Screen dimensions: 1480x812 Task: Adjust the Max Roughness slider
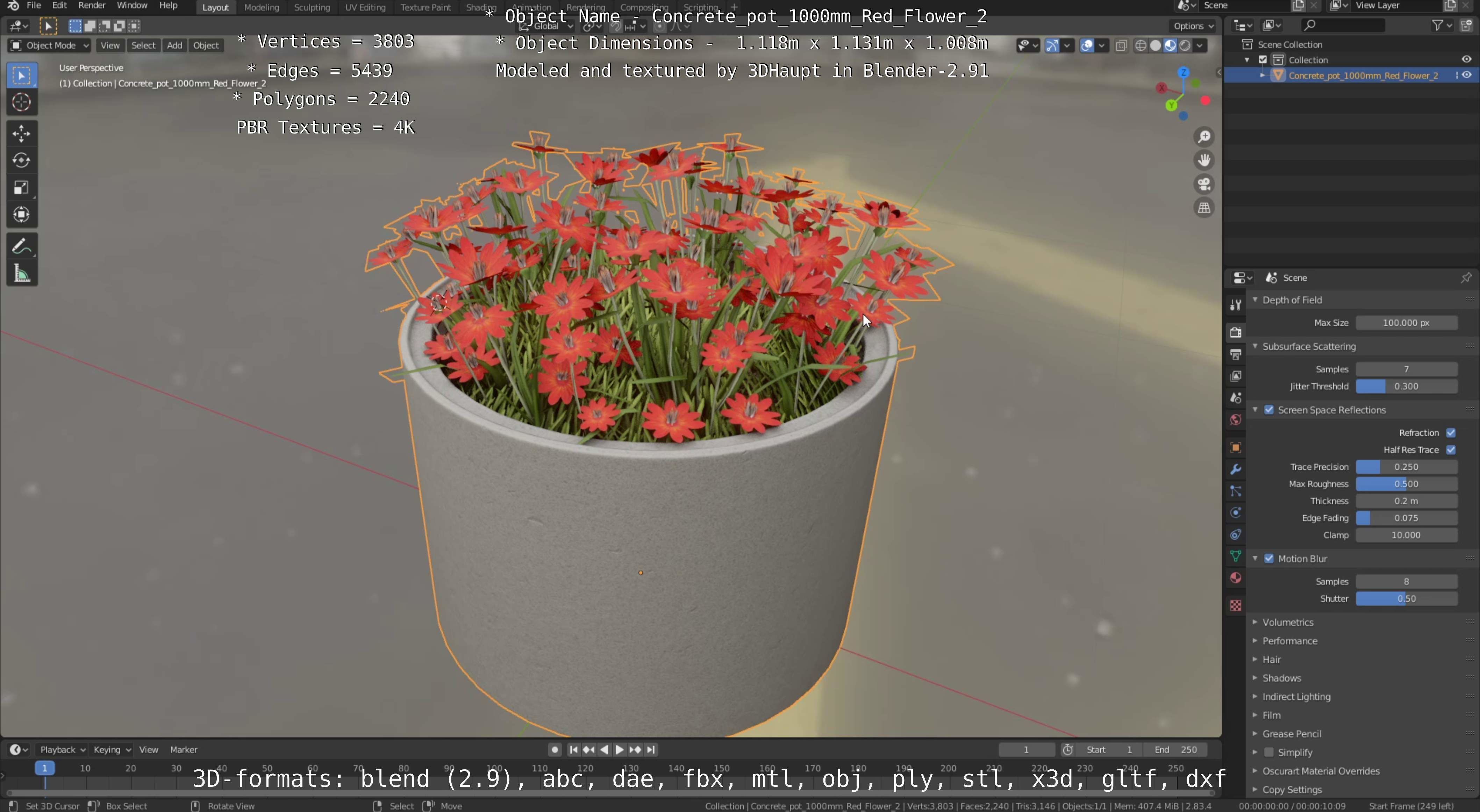point(1406,484)
